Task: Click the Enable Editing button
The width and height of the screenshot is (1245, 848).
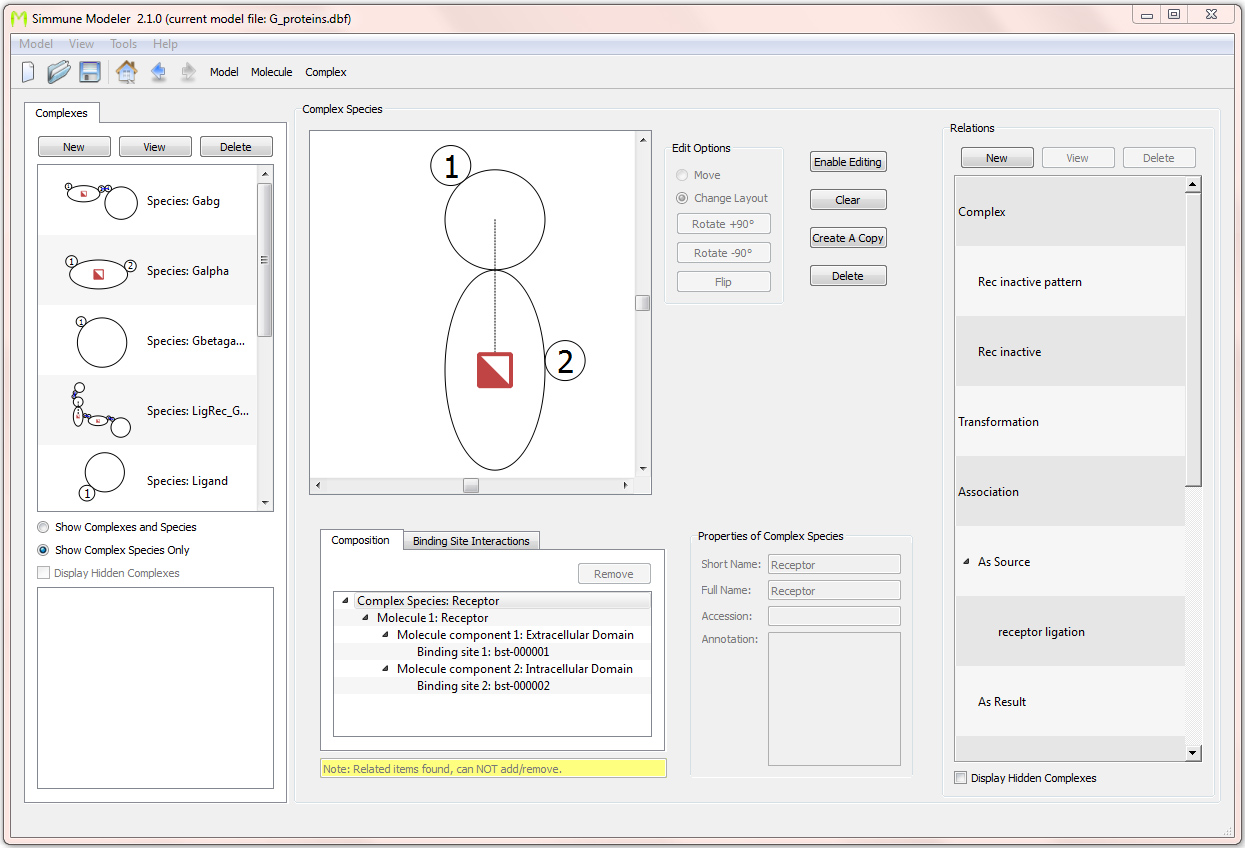Action: pos(848,162)
